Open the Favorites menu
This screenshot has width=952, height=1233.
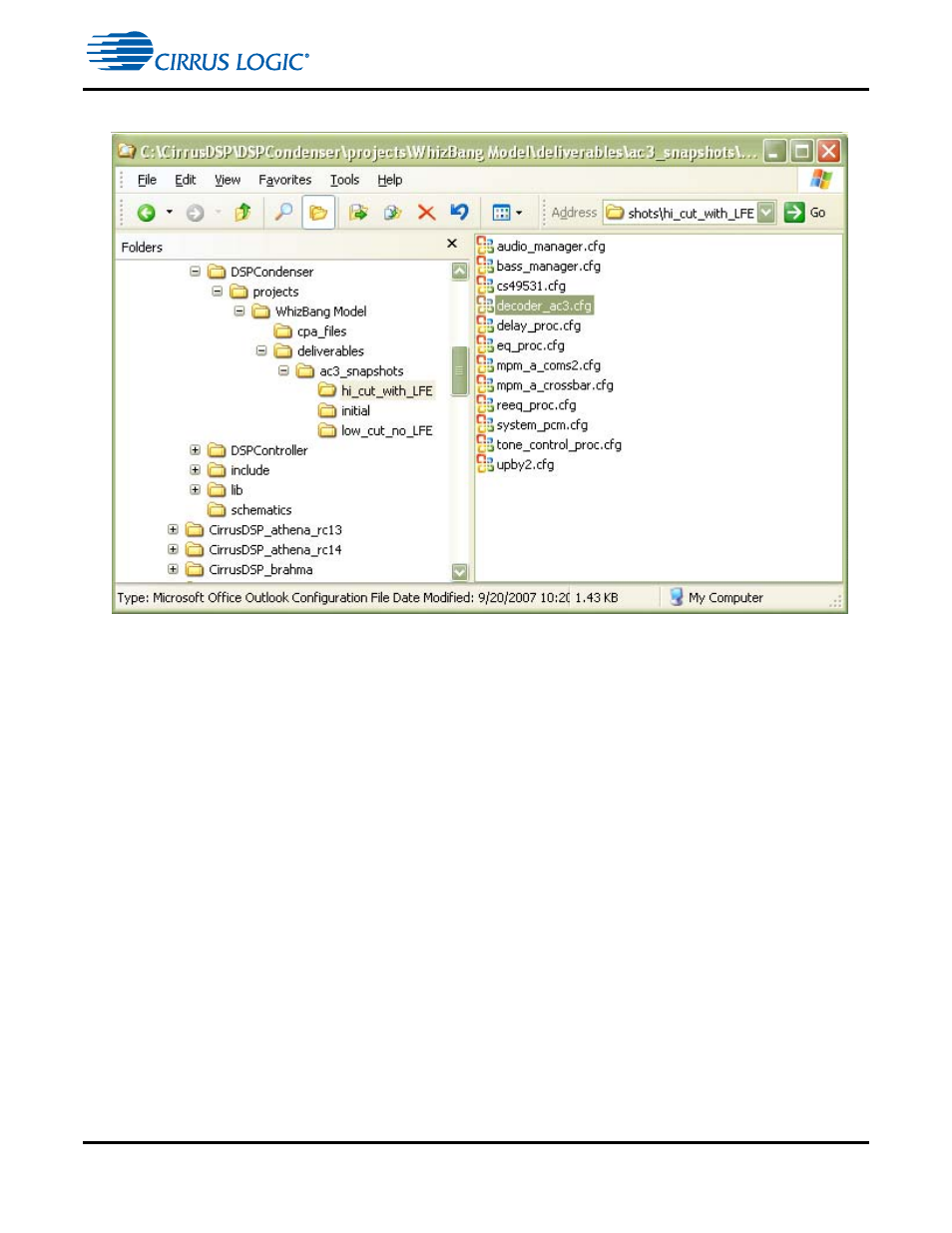pyautogui.click(x=284, y=180)
